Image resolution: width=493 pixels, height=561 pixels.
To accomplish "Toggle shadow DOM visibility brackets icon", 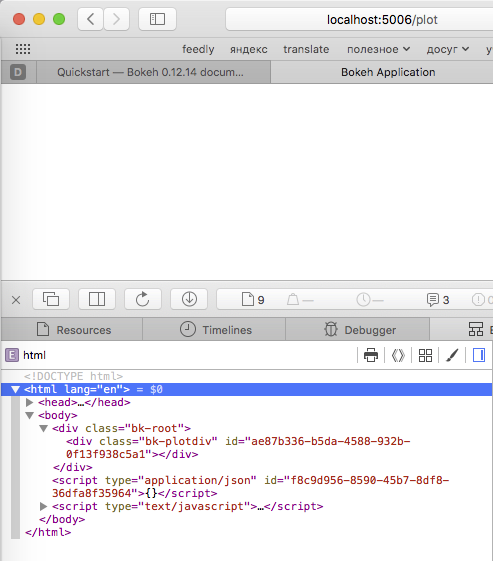I will click(398, 355).
